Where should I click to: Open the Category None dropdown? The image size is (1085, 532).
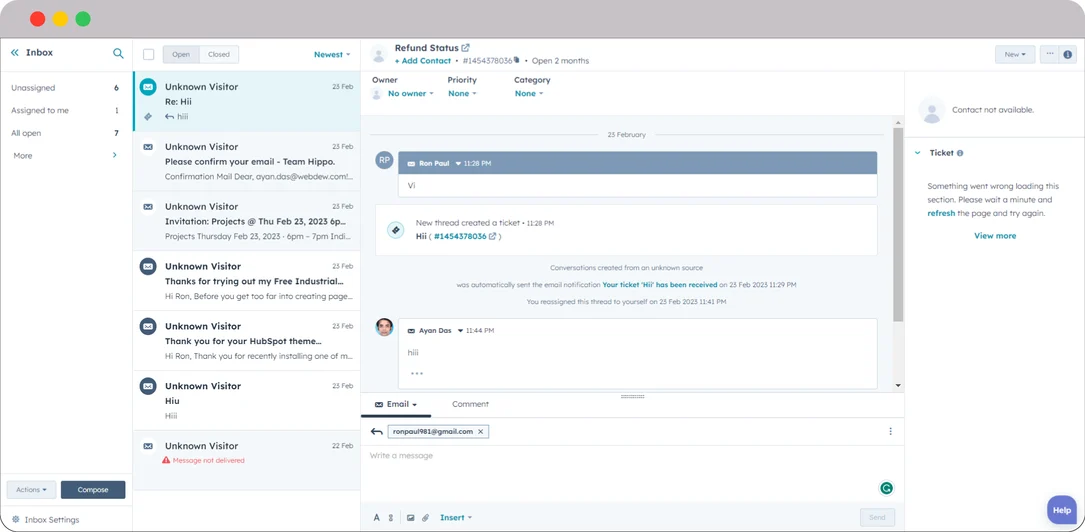(529, 93)
